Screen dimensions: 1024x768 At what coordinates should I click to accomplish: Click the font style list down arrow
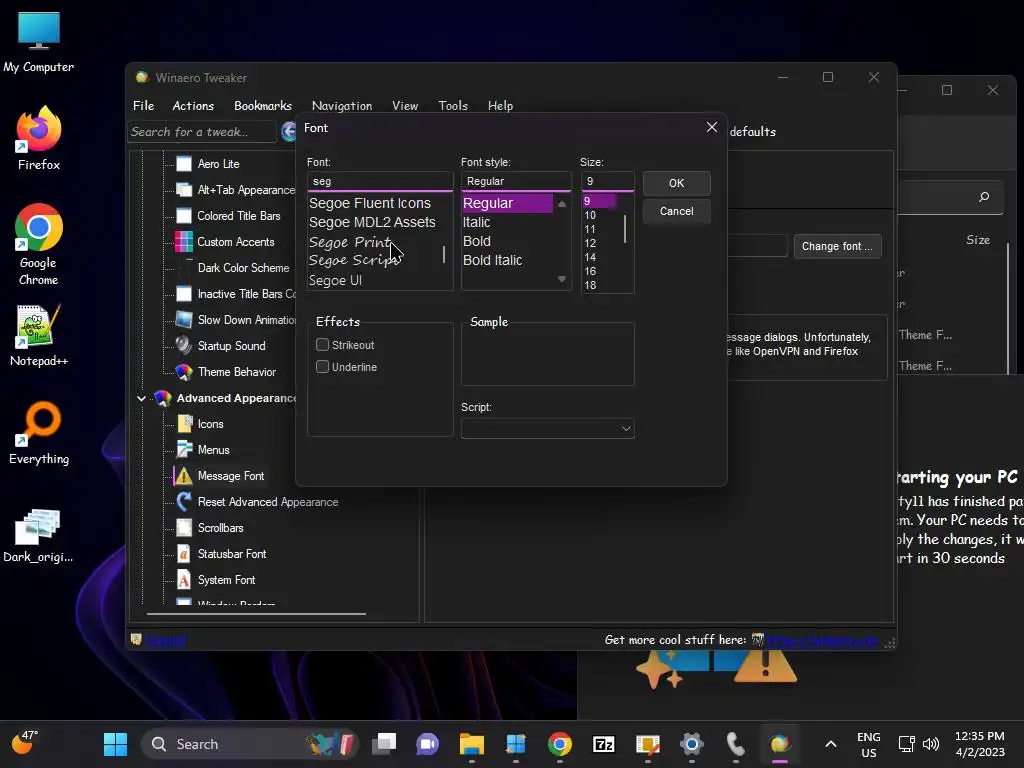pyautogui.click(x=562, y=280)
